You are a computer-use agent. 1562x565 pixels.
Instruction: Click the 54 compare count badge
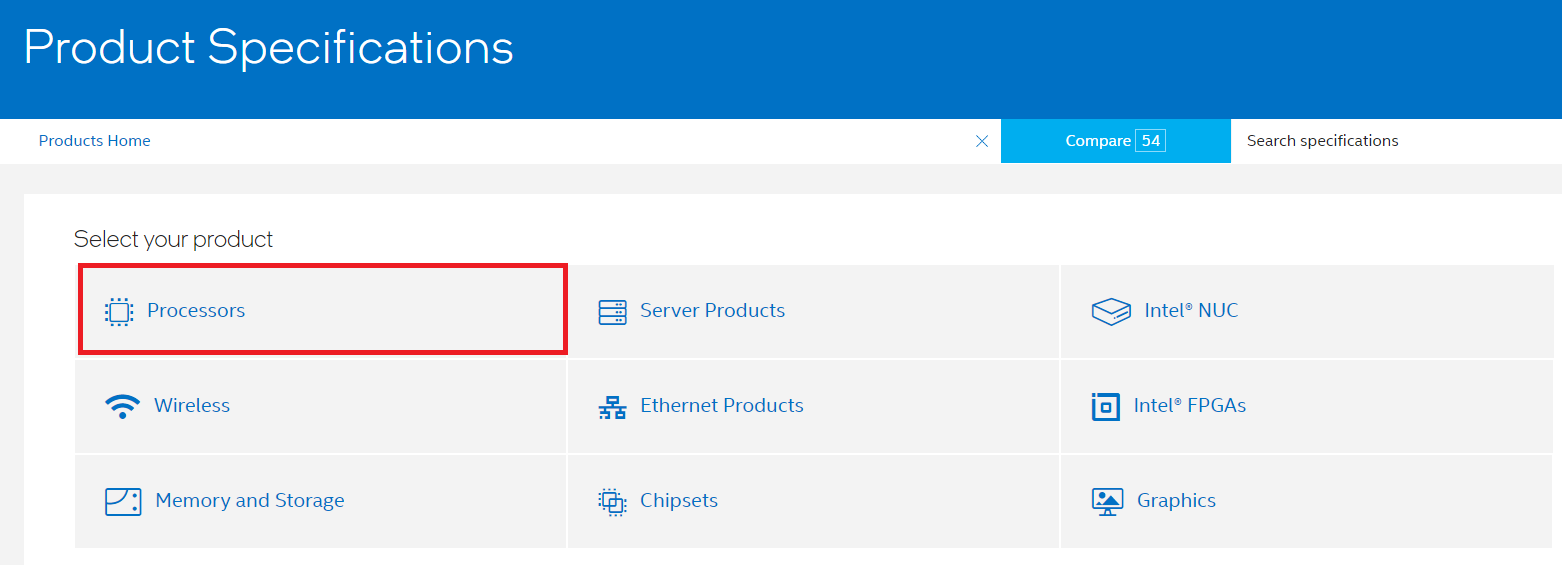pyautogui.click(x=1151, y=141)
